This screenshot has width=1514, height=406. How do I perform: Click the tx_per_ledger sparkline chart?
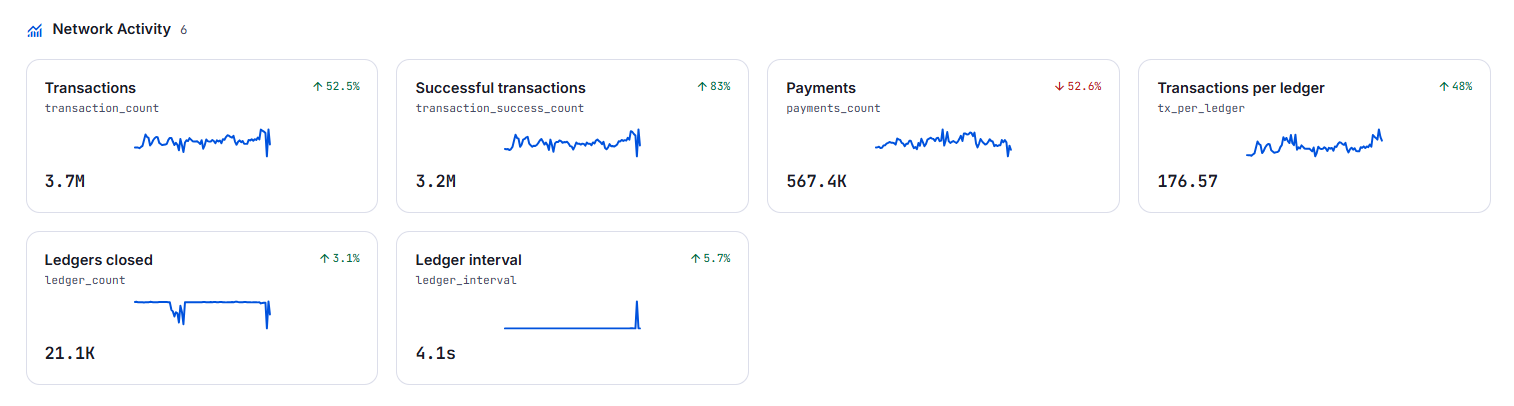[x=1314, y=143]
